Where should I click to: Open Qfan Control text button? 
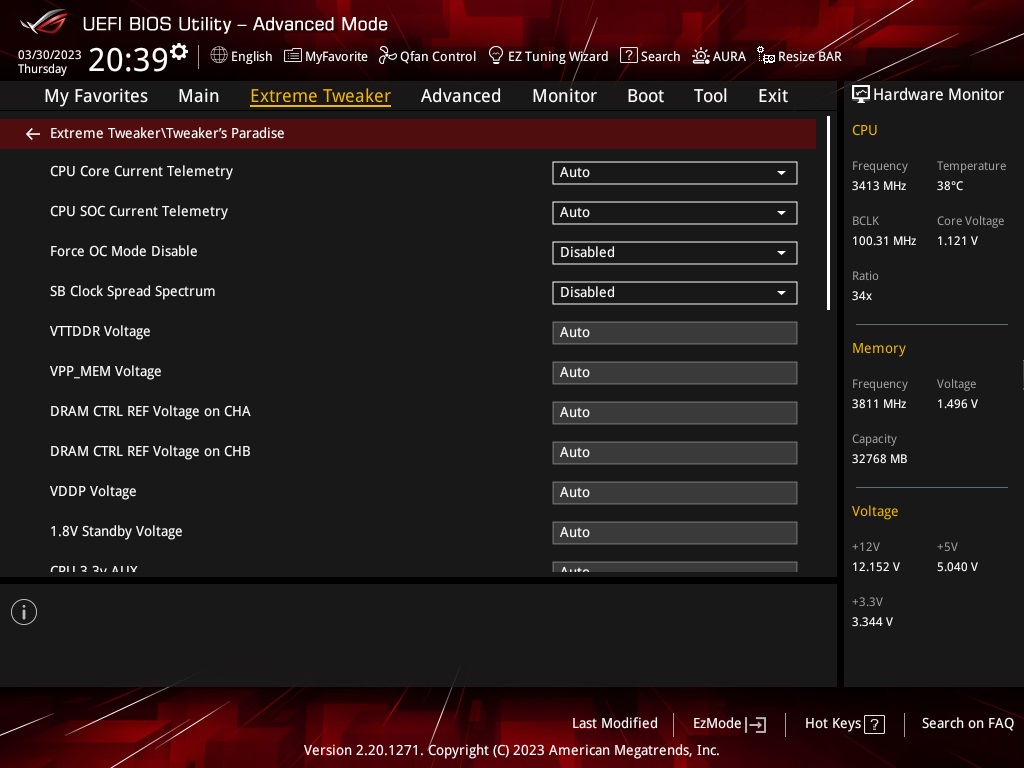click(438, 56)
